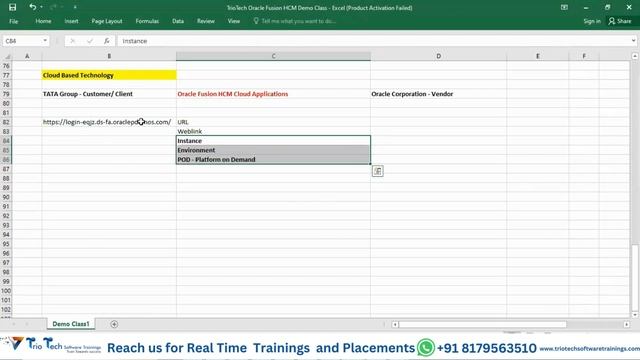640x360 pixels.
Task: Click the Insert Function fx icon
Action: click(x=107, y=41)
